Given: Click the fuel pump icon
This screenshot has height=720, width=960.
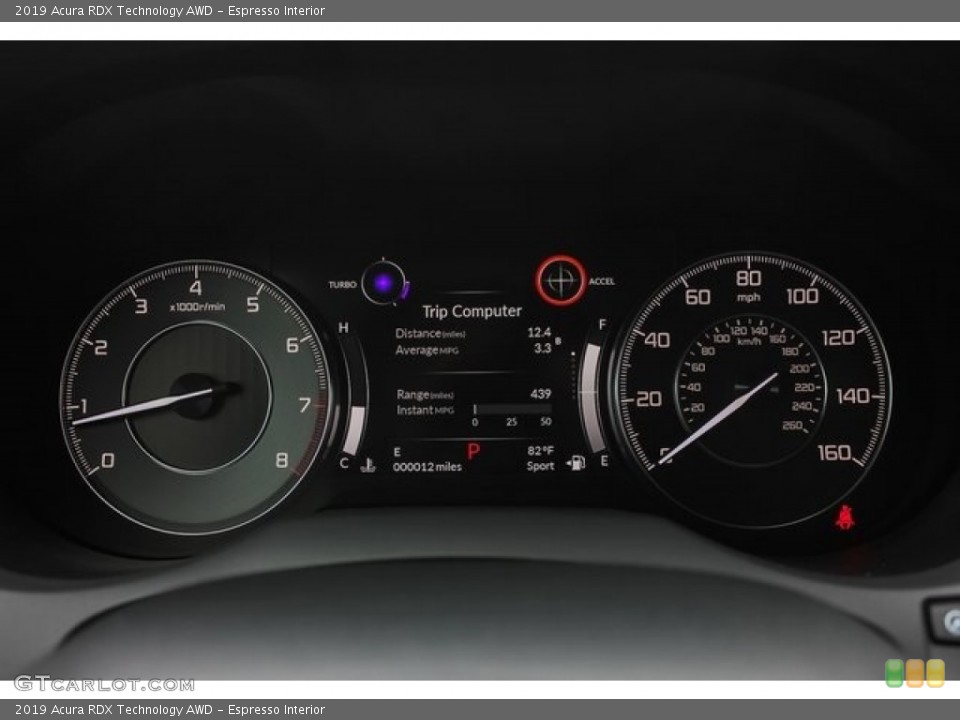Looking at the screenshot, I should coord(576,463).
